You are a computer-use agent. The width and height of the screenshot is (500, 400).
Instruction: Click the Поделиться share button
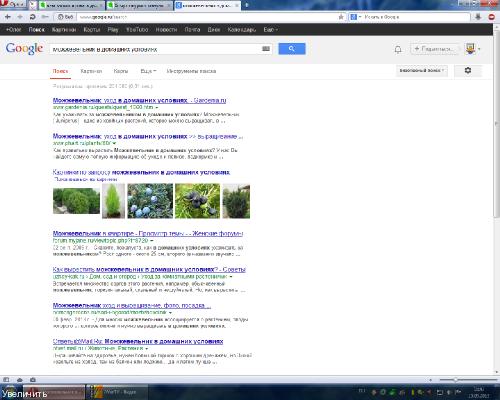(x=435, y=49)
